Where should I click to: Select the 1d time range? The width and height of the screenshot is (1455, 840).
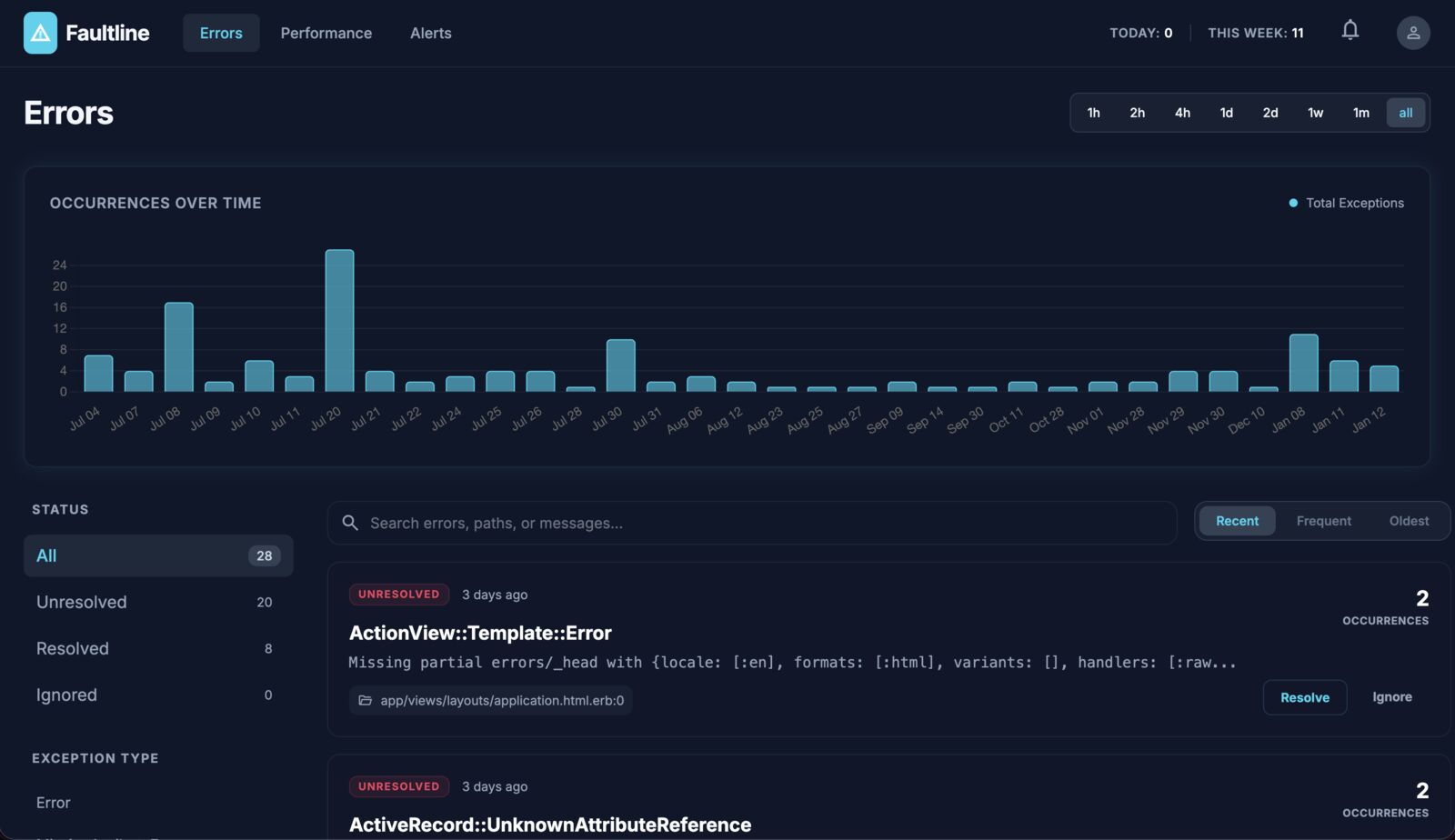(x=1226, y=113)
